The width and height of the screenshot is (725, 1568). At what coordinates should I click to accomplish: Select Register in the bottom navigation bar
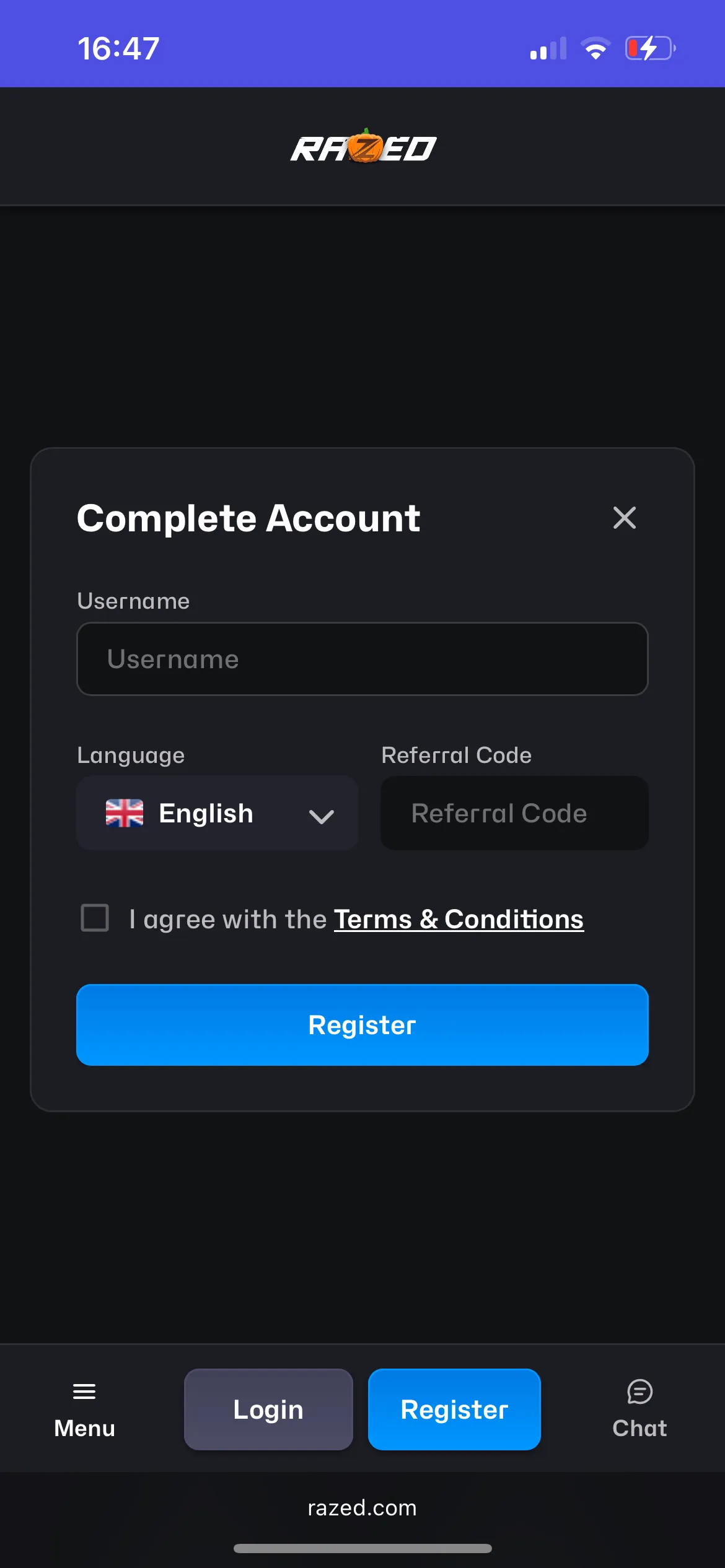pos(454,1409)
